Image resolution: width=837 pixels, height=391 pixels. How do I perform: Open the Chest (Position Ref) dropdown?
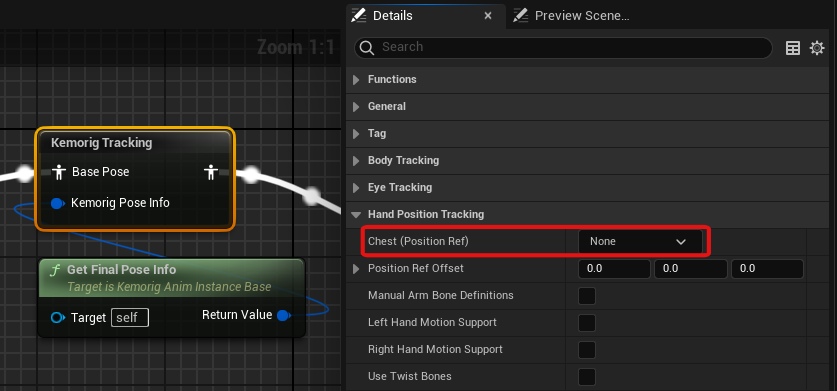640,241
